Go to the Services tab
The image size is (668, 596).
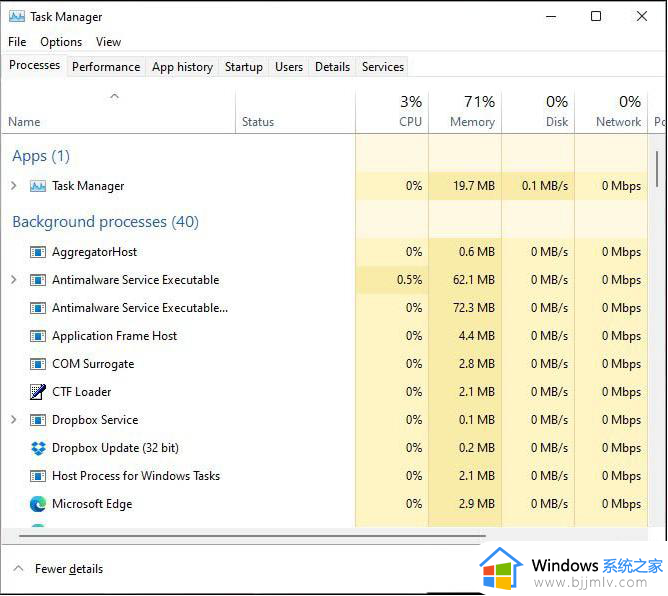click(x=383, y=67)
